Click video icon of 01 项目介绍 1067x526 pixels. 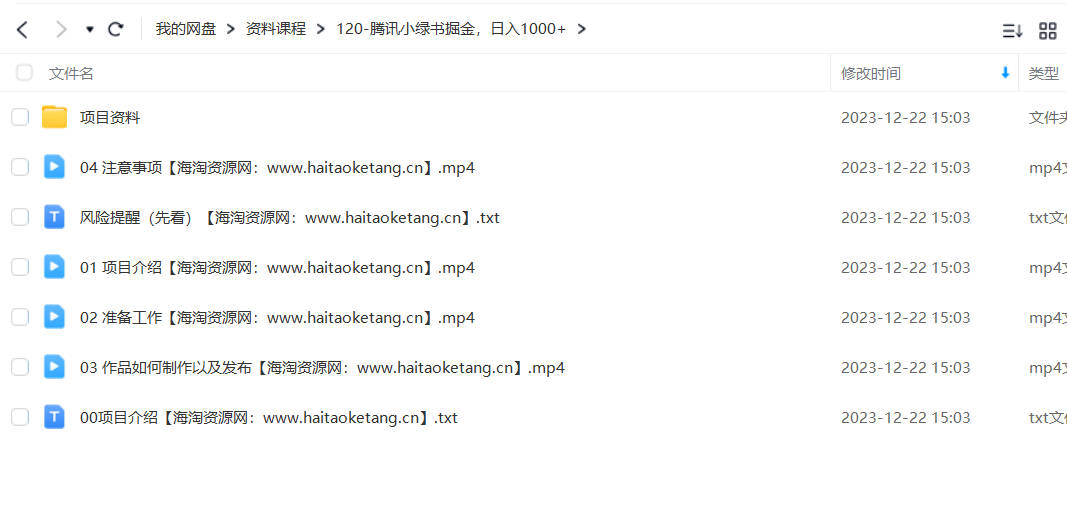coord(54,267)
